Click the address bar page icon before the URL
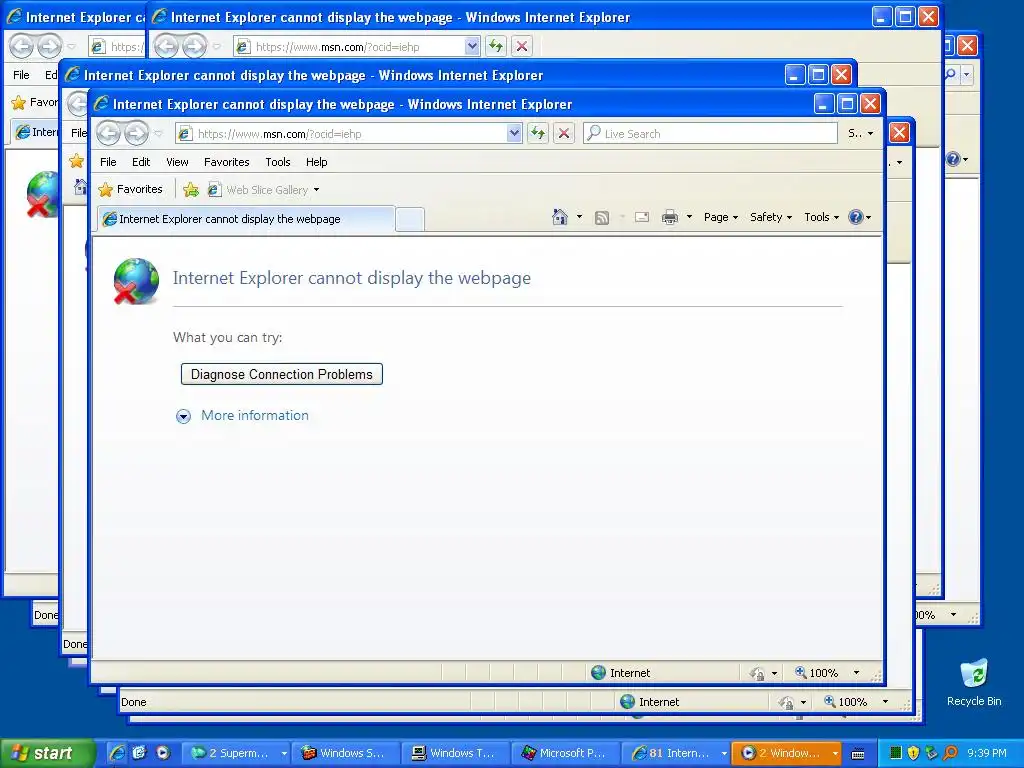This screenshot has height=768, width=1024. point(185,134)
